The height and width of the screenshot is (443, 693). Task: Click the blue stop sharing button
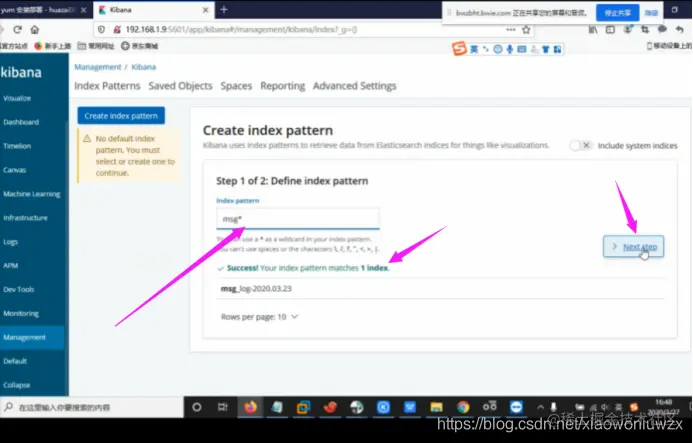617,13
